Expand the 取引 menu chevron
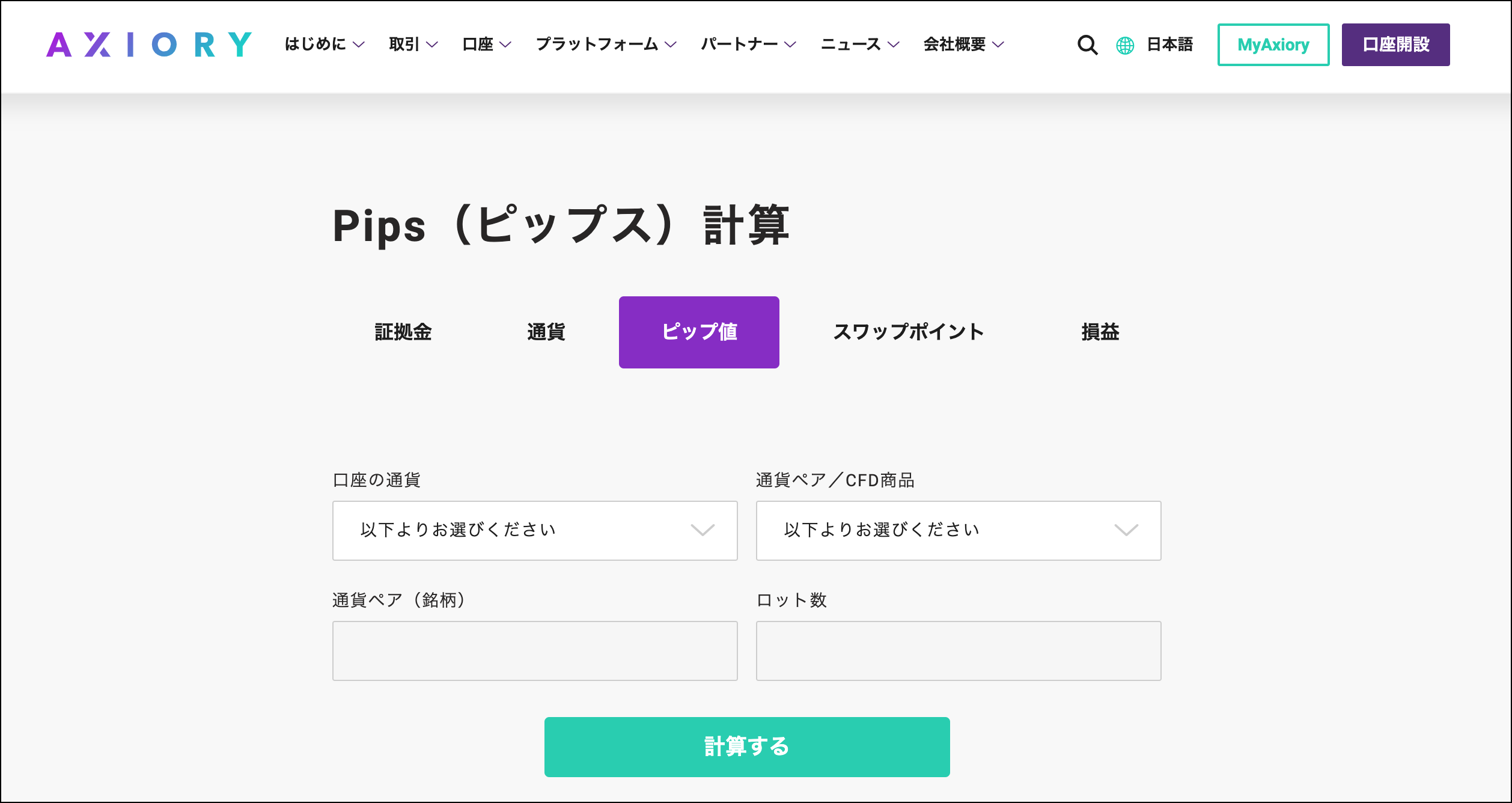 pos(431,44)
